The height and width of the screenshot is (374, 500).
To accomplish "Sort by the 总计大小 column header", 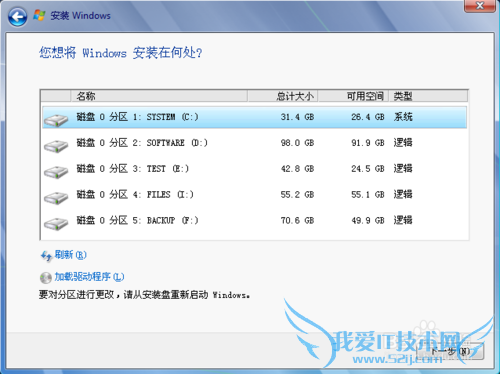I will pyautogui.click(x=283, y=96).
